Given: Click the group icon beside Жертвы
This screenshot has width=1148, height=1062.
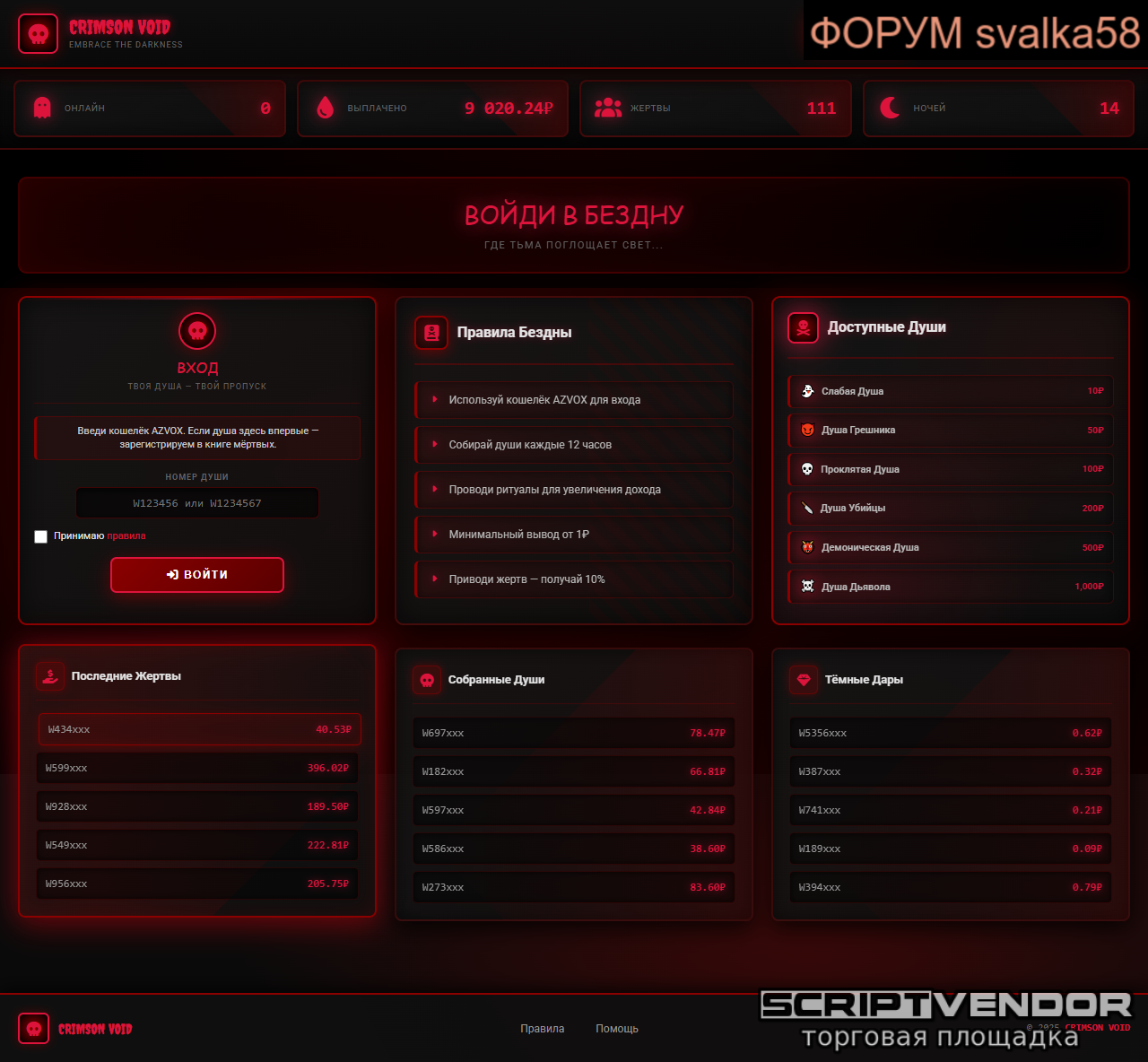Looking at the screenshot, I should click(608, 108).
